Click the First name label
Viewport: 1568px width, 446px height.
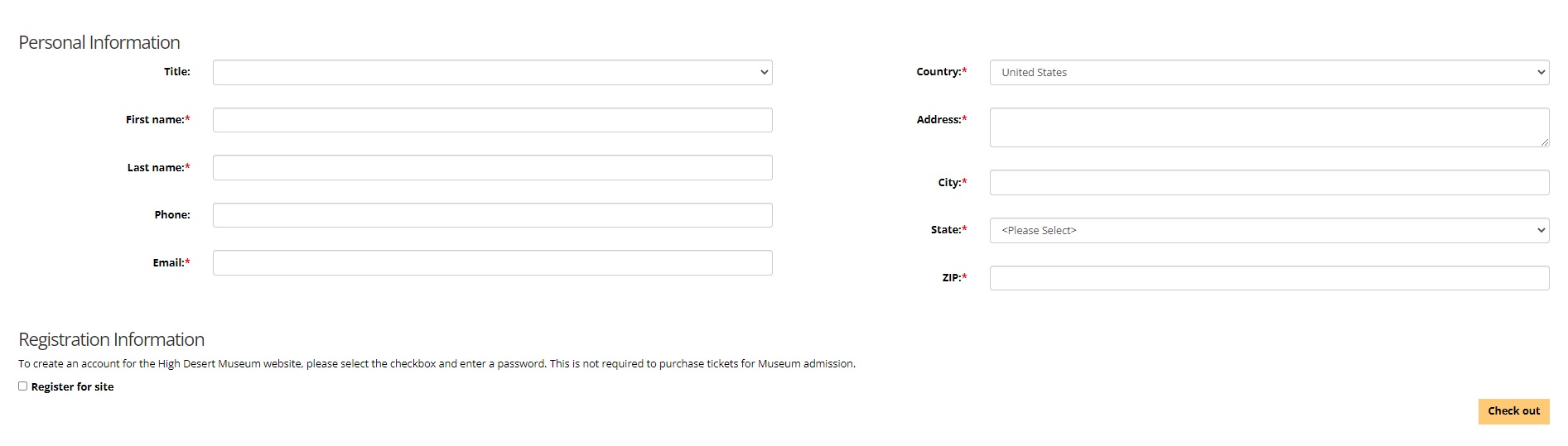point(157,120)
